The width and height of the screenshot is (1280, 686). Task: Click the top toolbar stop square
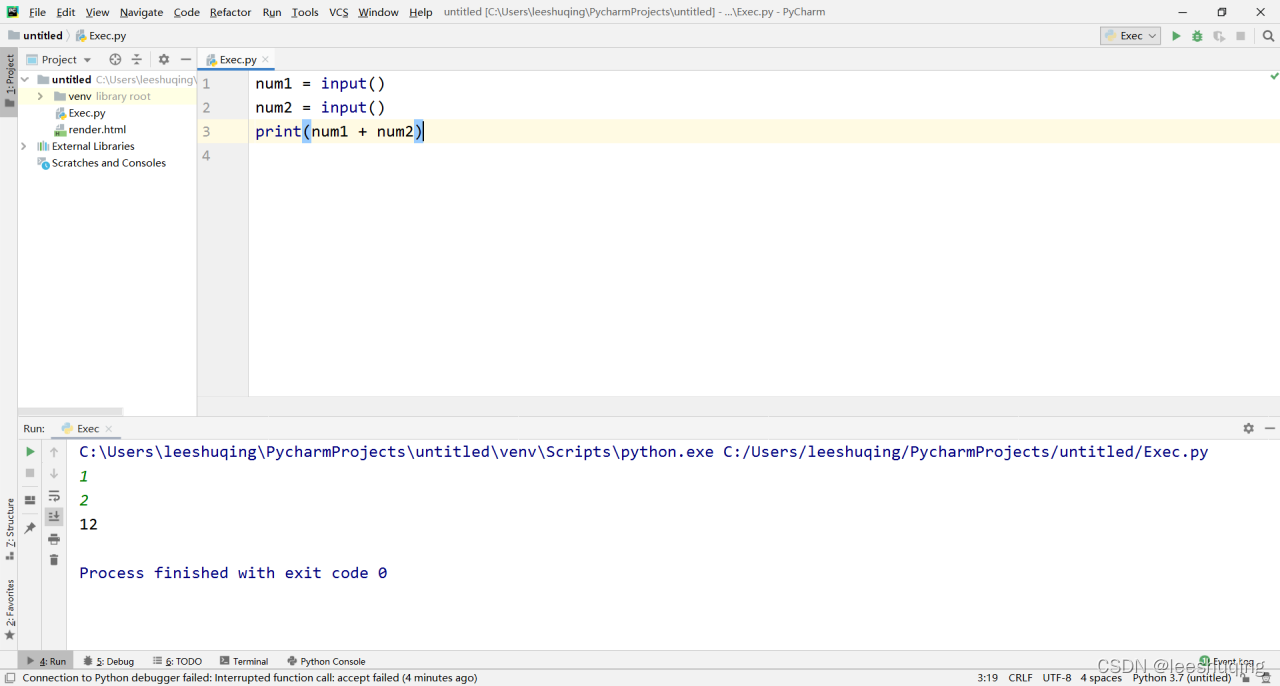pyautogui.click(x=1241, y=36)
